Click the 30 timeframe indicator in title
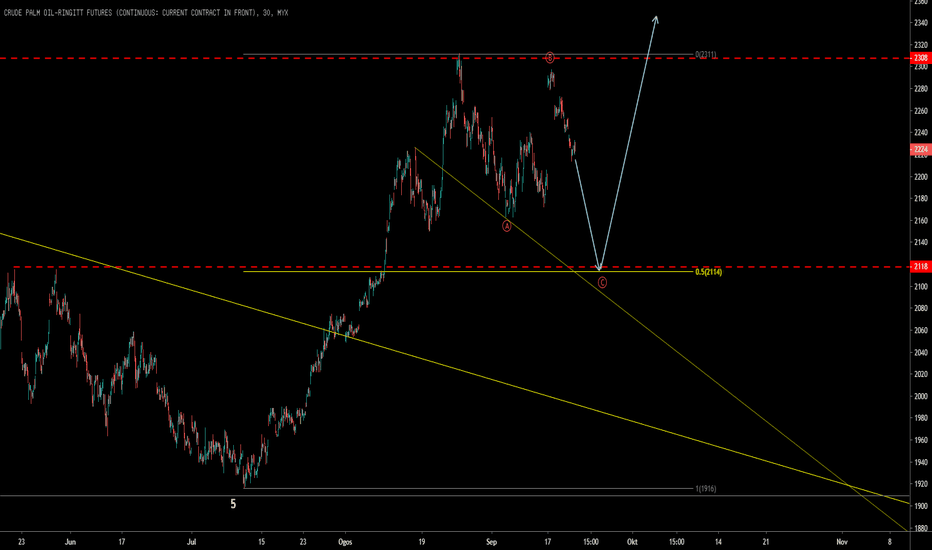Screen dimensions: 932x550 (x=266, y=12)
